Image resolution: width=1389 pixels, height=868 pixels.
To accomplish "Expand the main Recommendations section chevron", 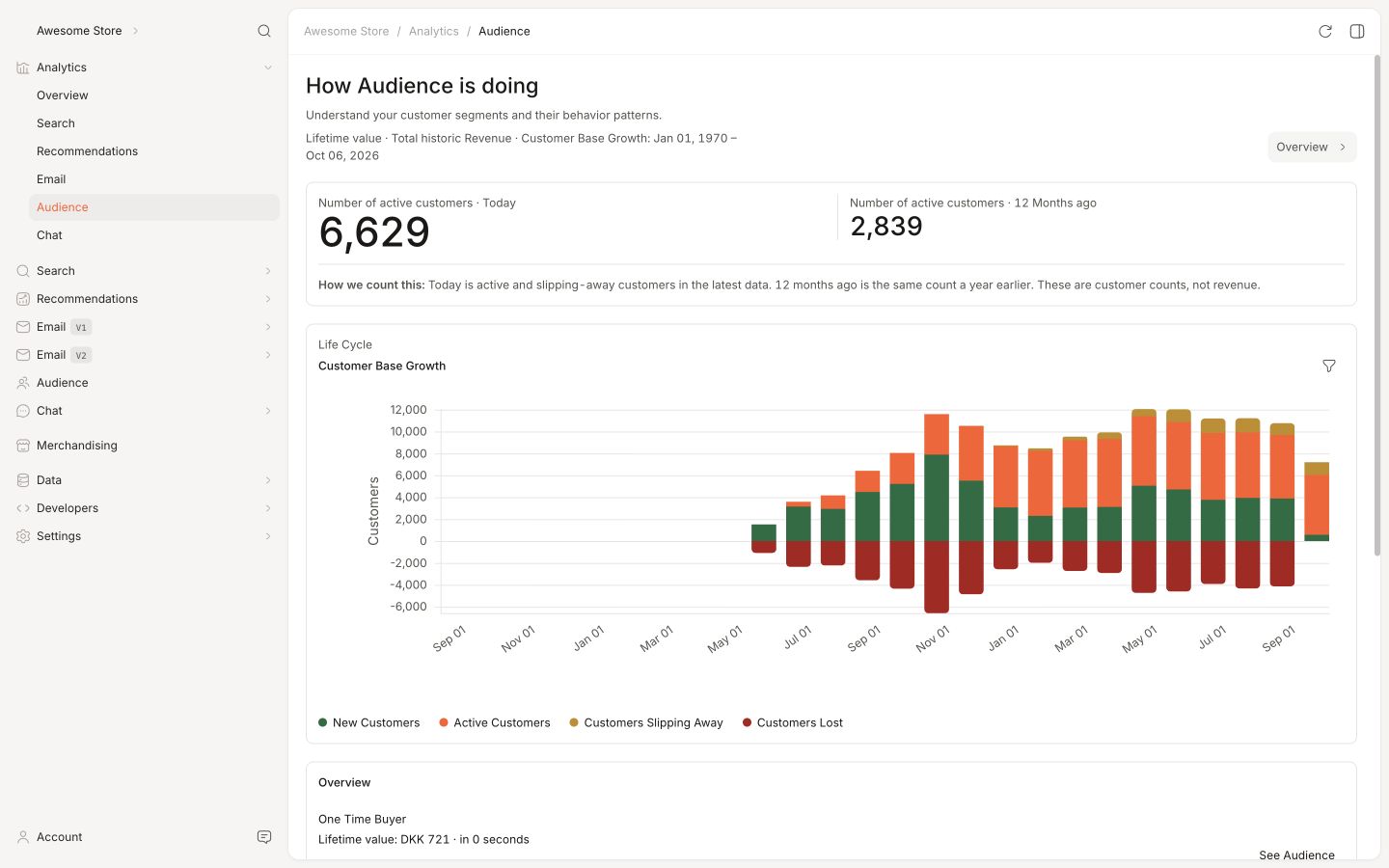I will [268, 299].
